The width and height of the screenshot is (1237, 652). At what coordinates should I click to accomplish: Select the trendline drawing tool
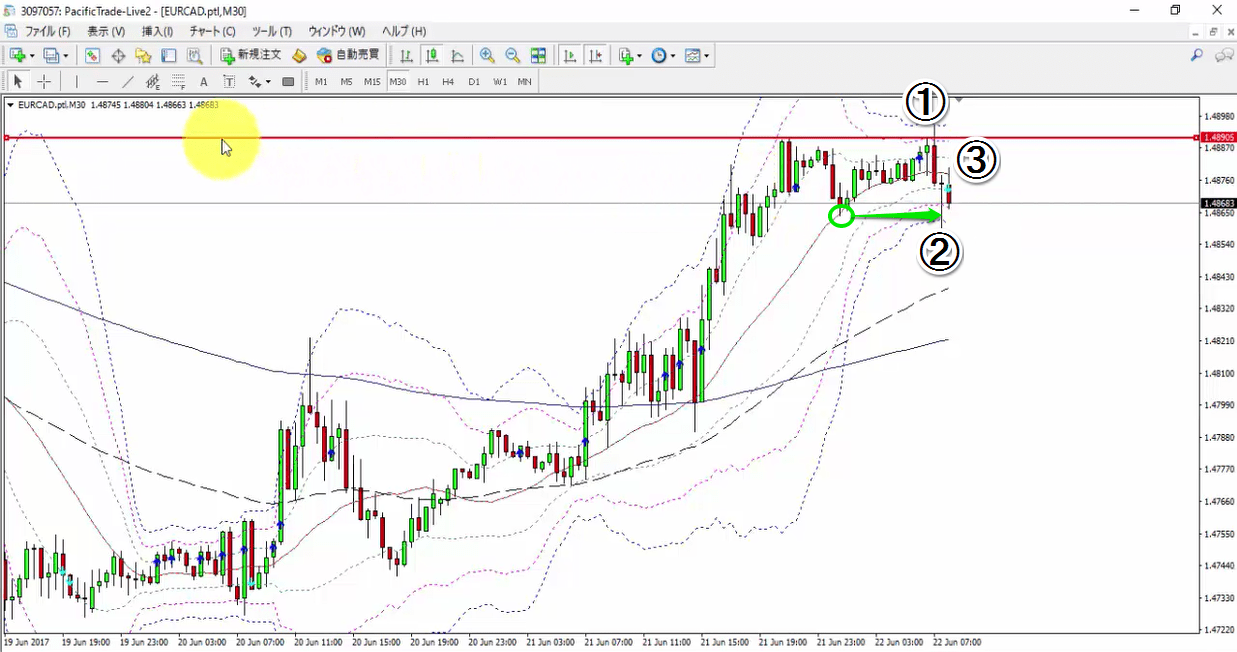click(x=128, y=82)
